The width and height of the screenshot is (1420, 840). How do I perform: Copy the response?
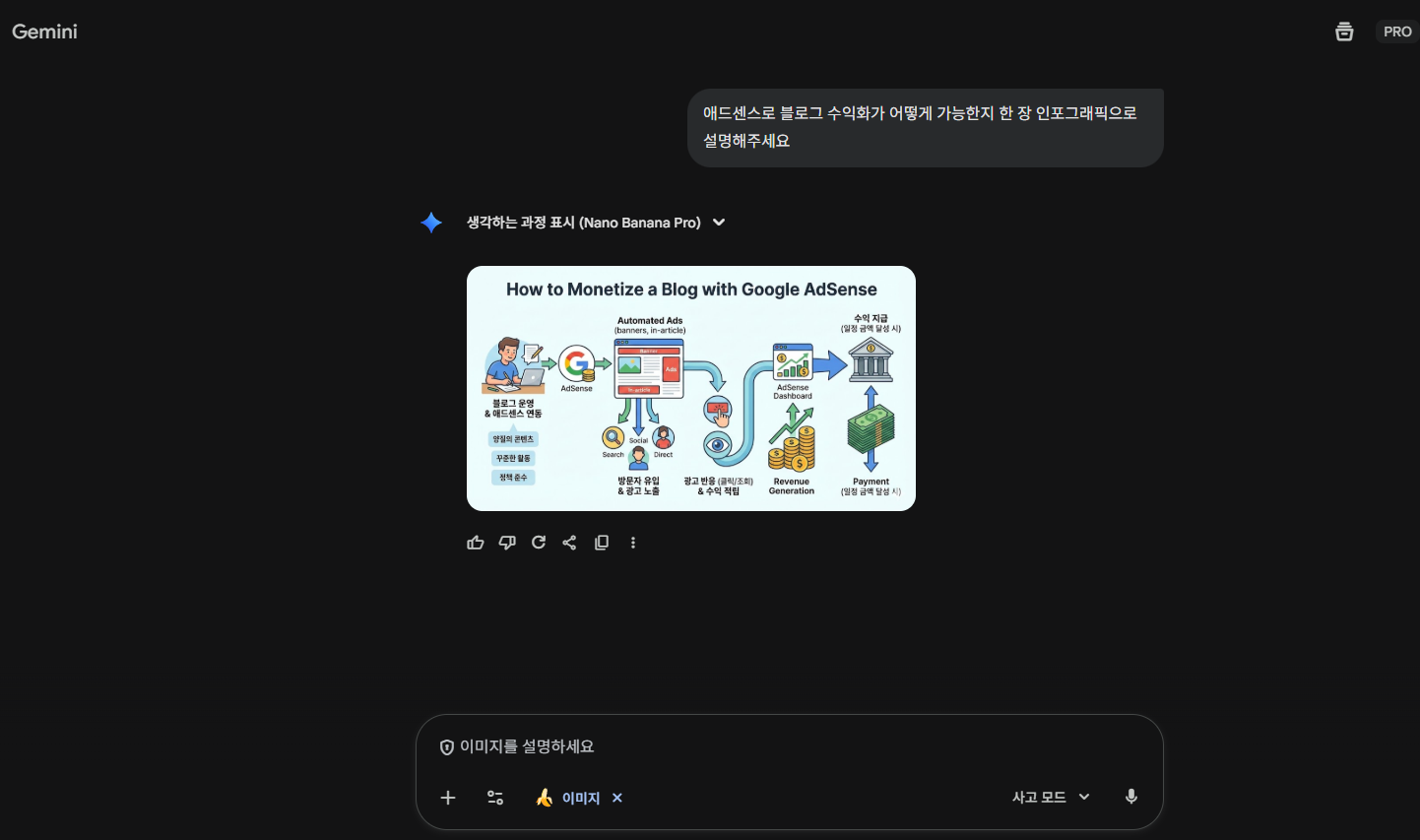[x=602, y=543]
